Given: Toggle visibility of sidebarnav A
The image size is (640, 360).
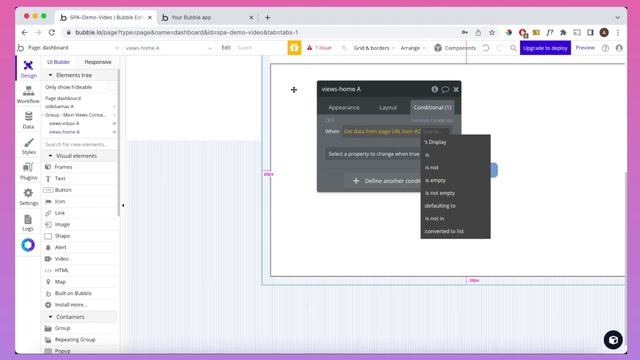Looking at the screenshot, I should 114,107.
